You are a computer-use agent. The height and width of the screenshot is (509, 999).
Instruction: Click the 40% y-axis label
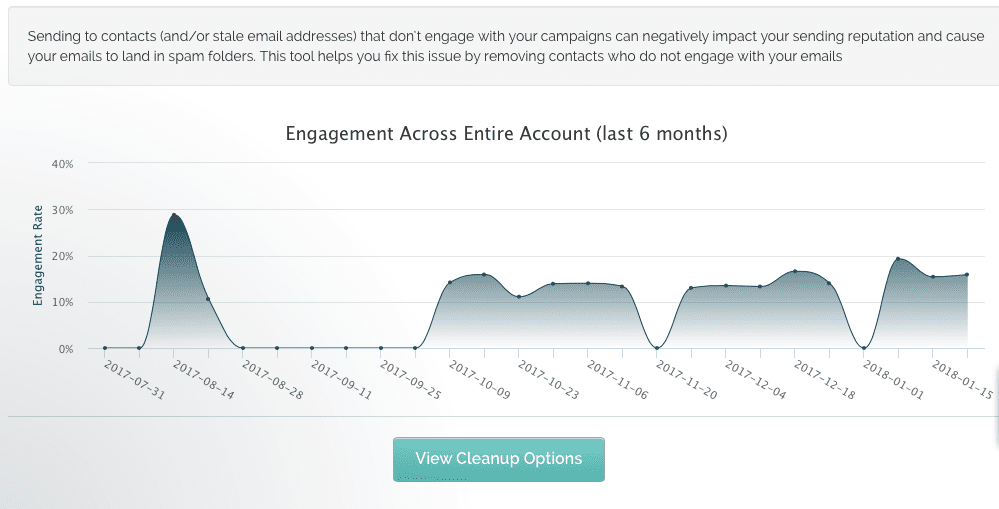(x=62, y=164)
